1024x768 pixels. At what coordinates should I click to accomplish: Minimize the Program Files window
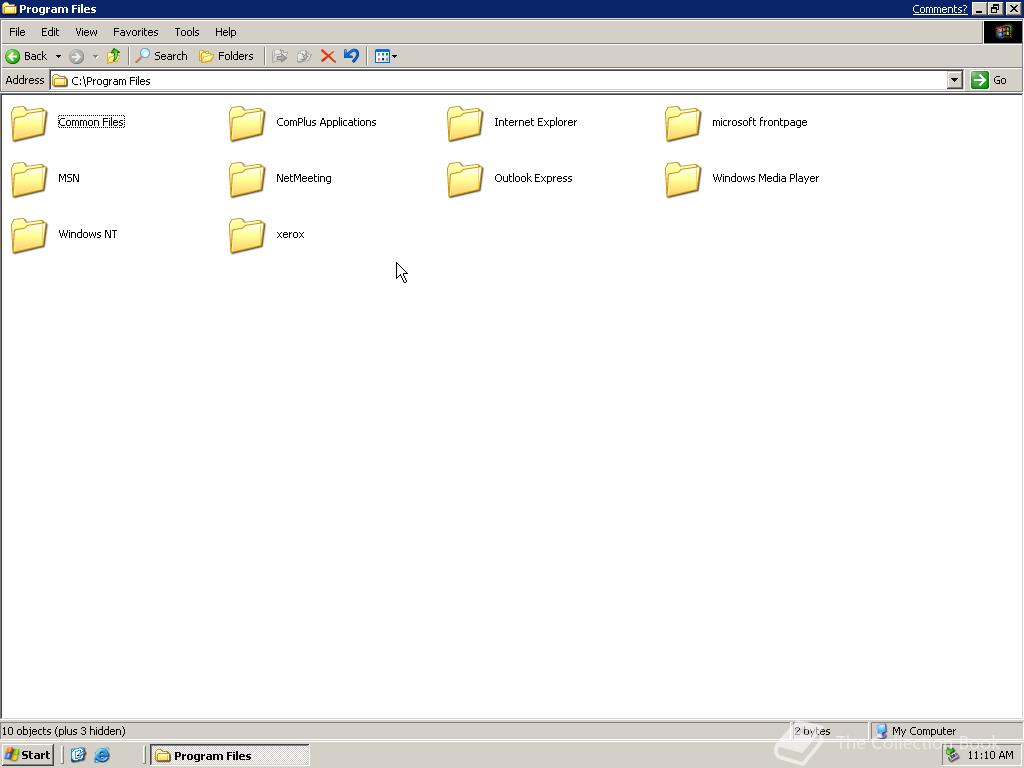[x=980, y=9]
